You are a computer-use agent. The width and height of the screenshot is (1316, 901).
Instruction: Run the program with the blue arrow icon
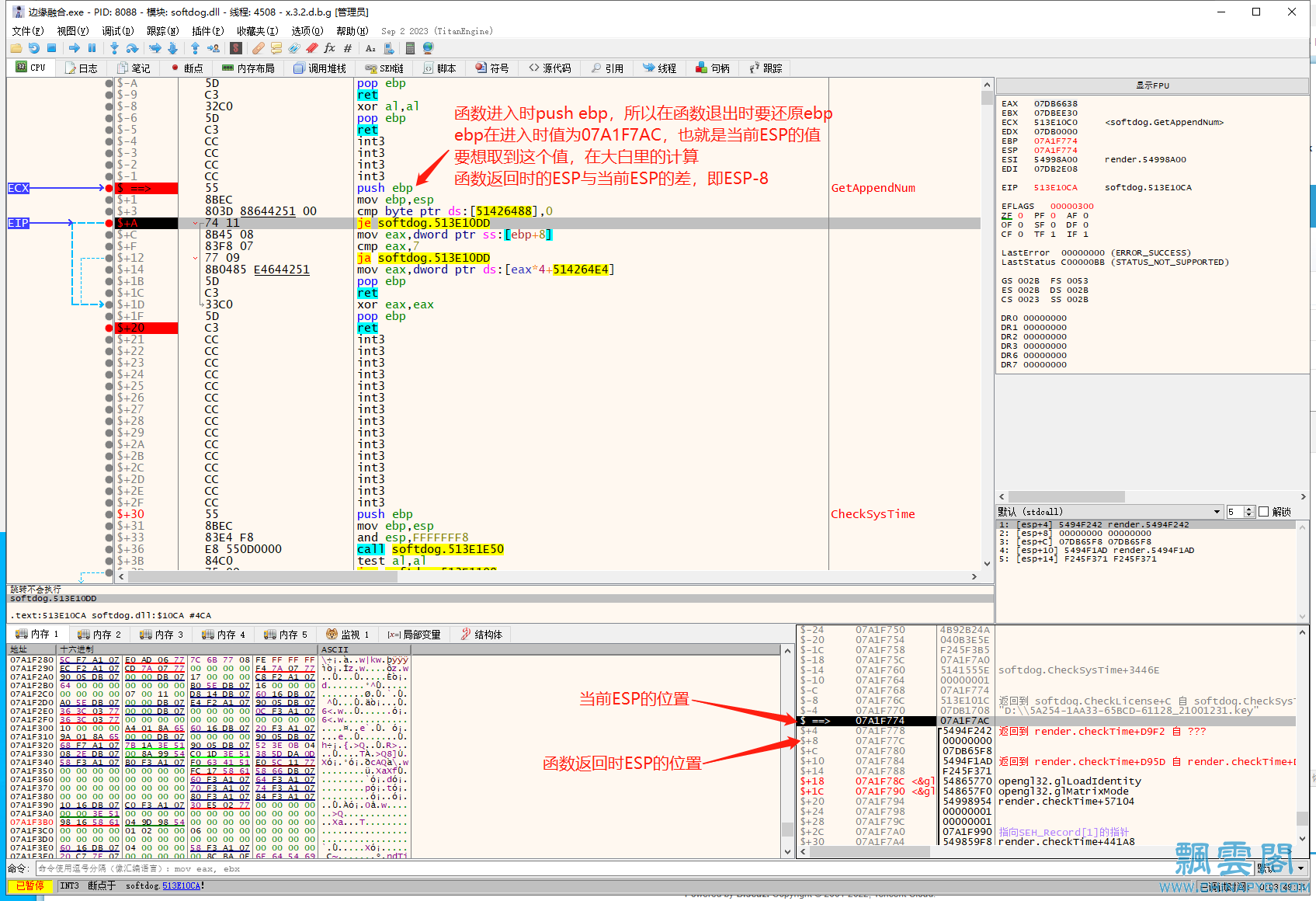point(74,48)
